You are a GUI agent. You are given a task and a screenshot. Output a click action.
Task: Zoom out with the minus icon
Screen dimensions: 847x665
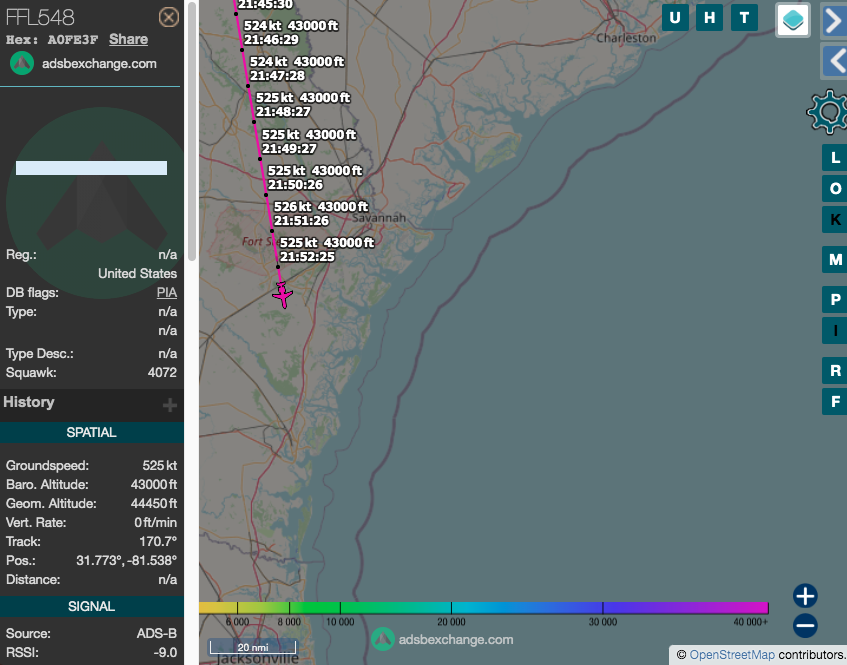(x=805, y=626)
